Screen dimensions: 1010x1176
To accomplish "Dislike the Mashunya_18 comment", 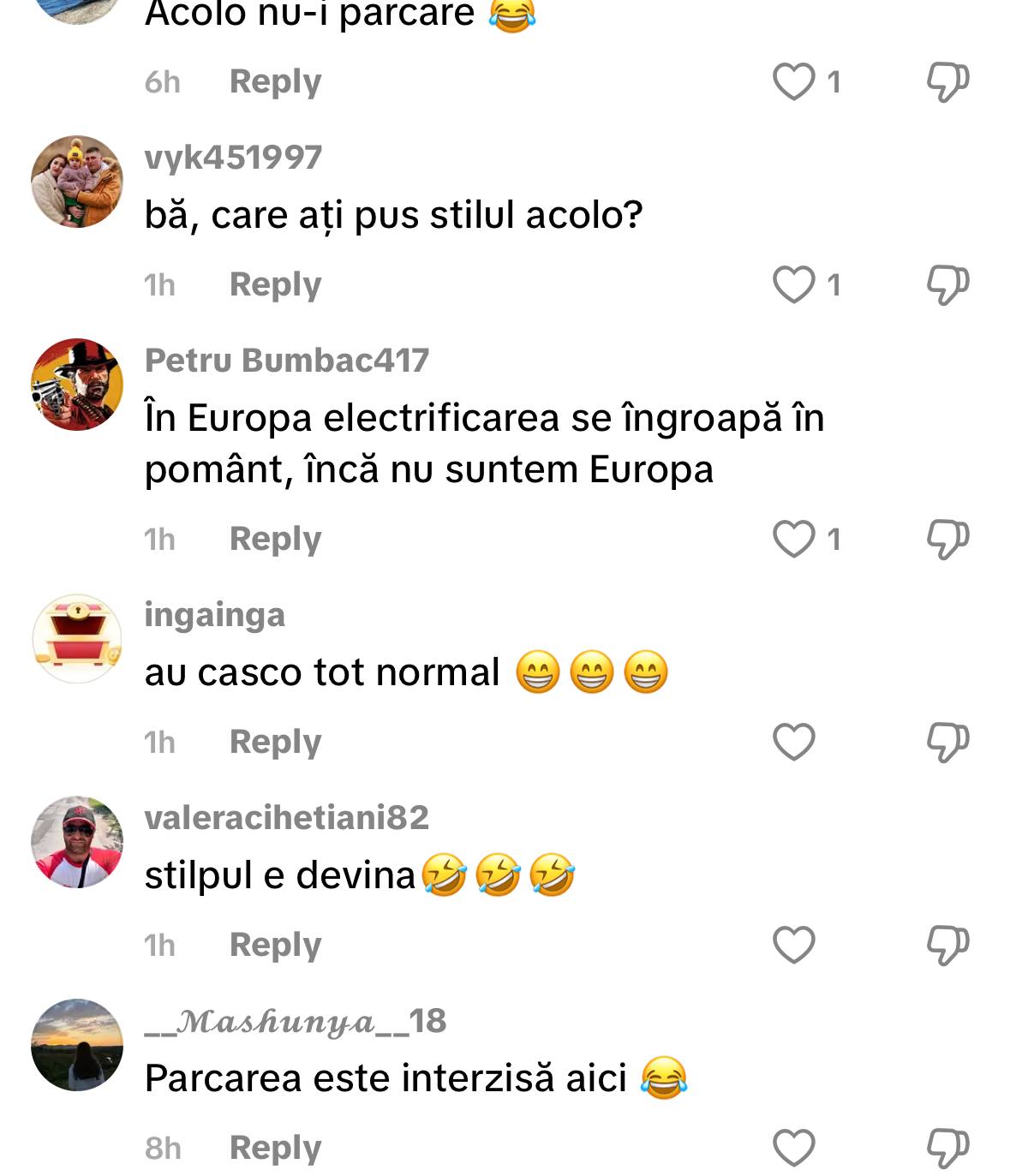I will pyautogui.click(x=948, y=1149).
